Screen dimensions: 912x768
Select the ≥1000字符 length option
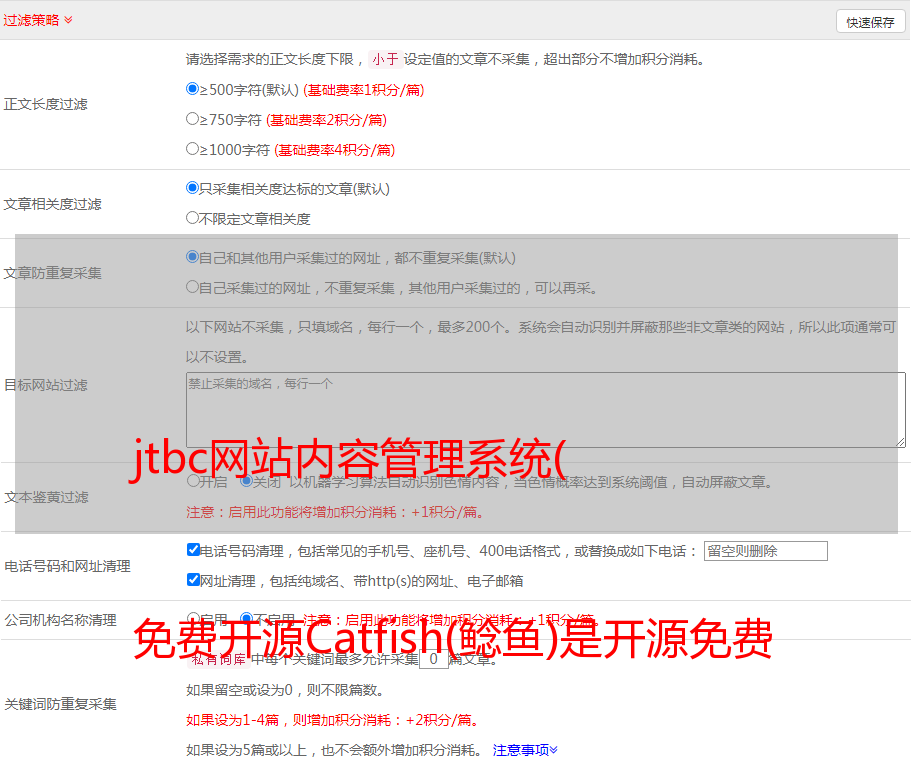(x=192, y=148)
